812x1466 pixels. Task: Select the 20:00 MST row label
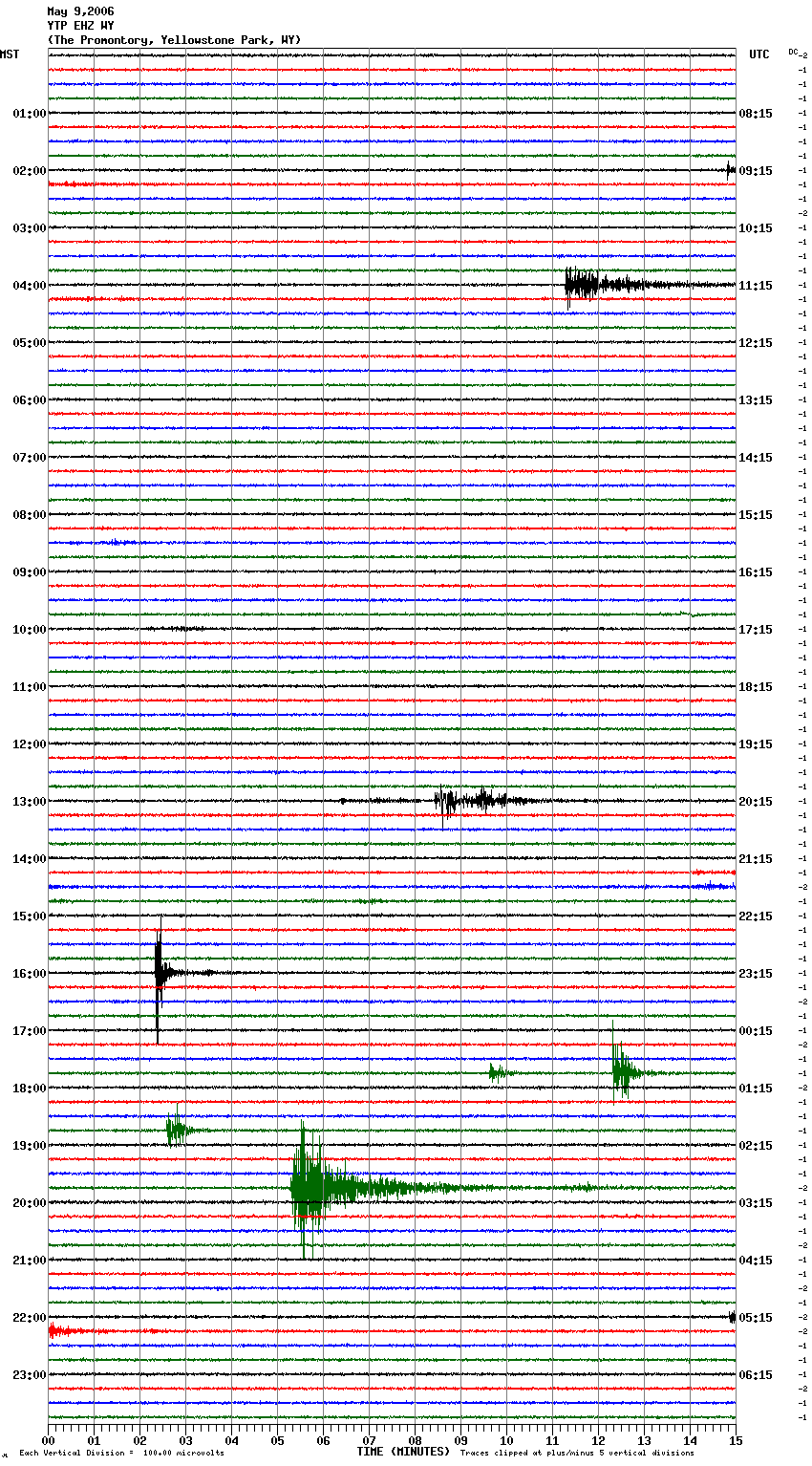[x=29, y=1203]
